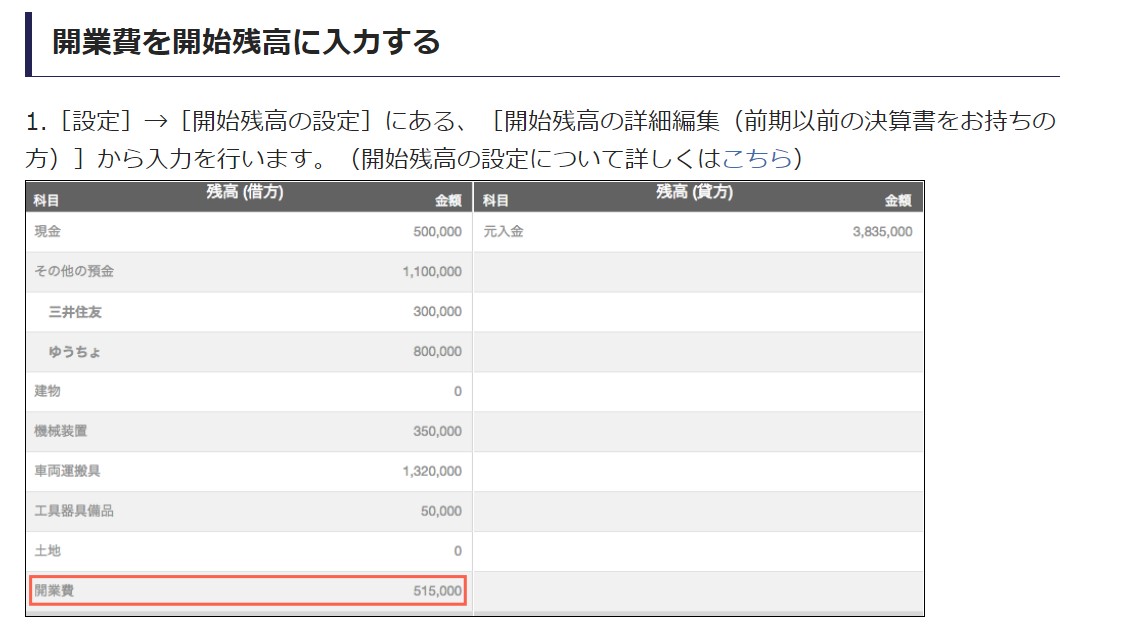Edit the 515,000 amount for 開業費

click(437, 591)
